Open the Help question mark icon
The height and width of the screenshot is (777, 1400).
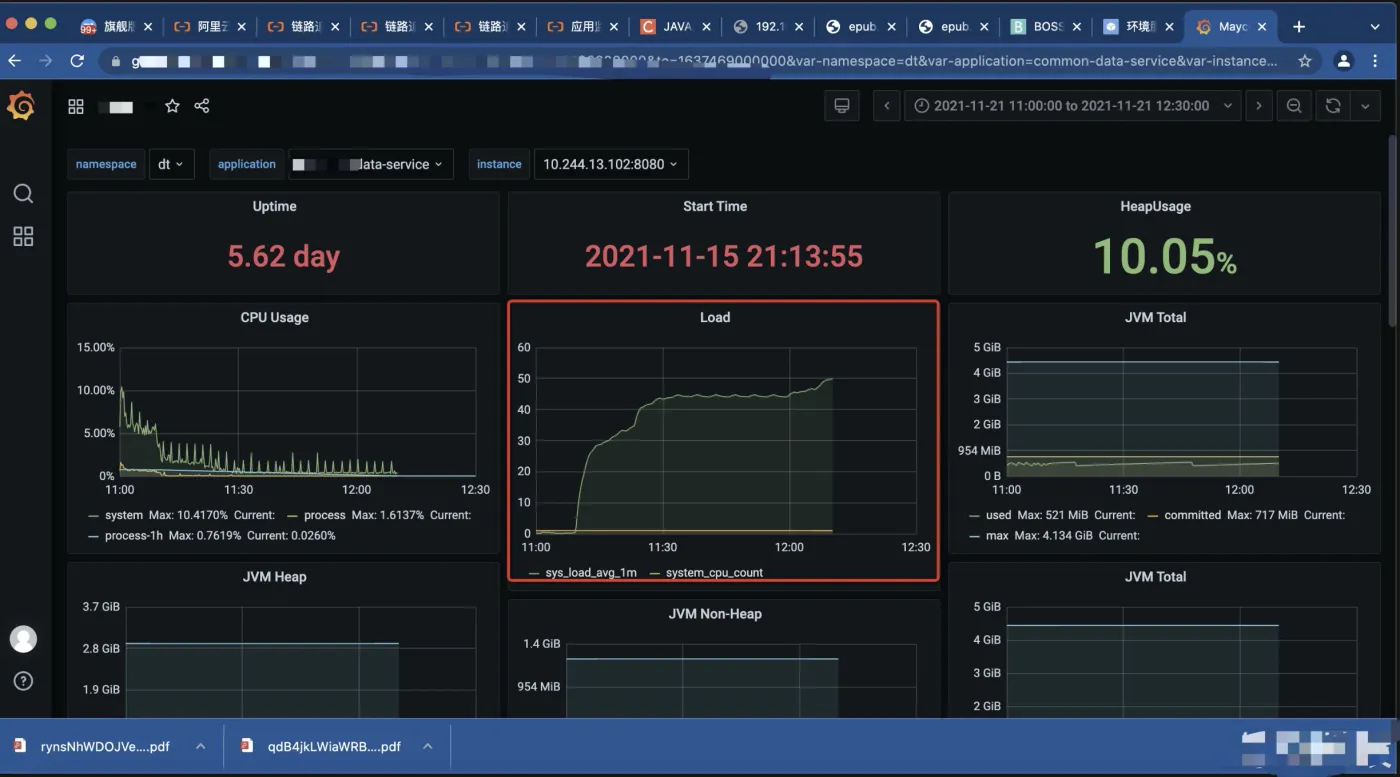(x=23, y=681)
